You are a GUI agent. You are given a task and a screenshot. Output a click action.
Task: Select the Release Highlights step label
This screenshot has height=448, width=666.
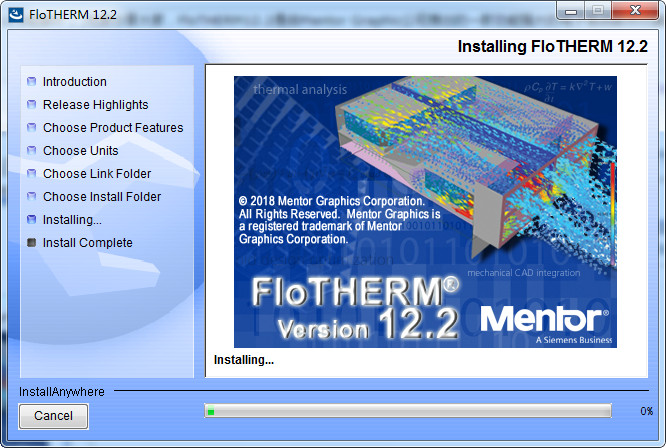[x=96, y=104]
